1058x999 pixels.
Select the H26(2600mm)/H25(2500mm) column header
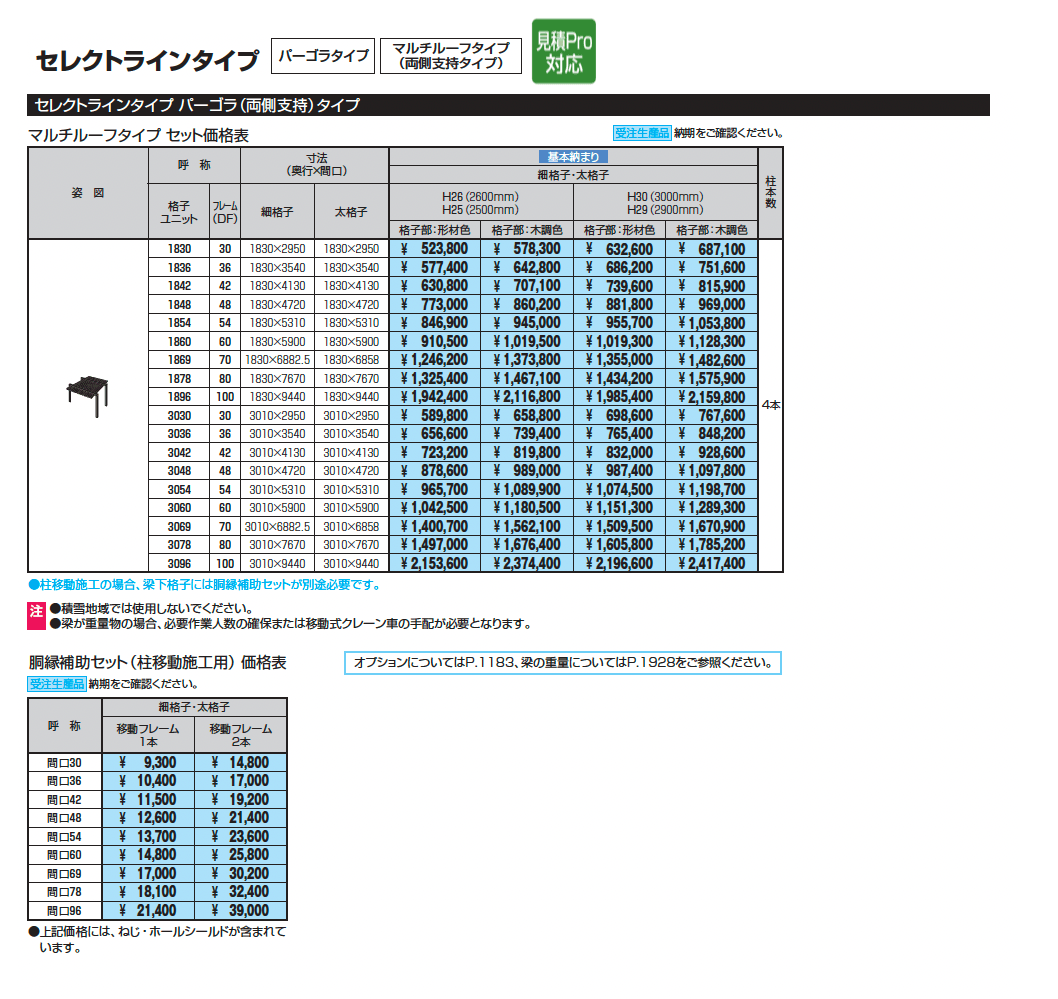click(480, 204)
